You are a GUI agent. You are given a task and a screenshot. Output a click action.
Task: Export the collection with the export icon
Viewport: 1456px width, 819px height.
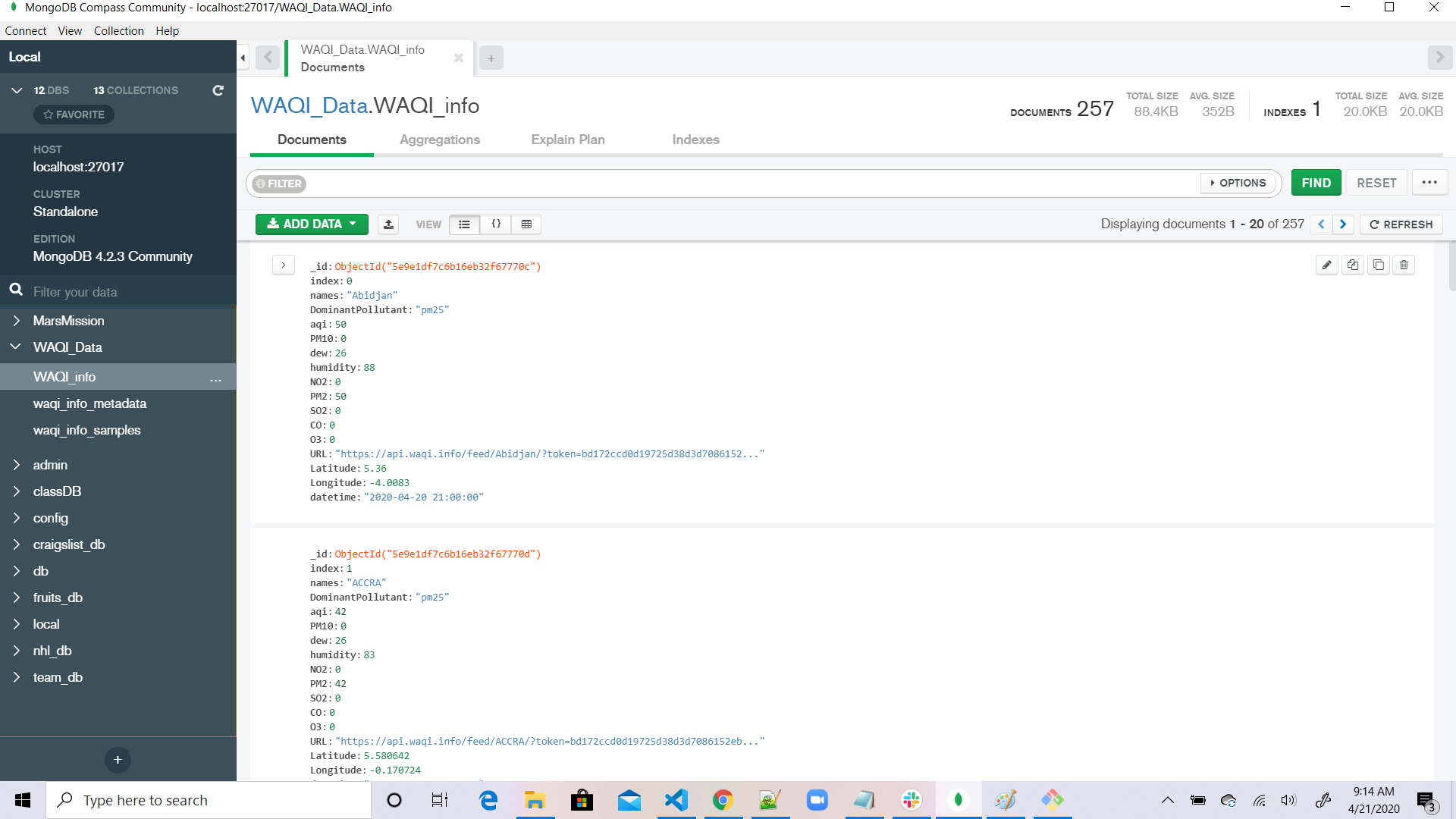tap(388, 224)
